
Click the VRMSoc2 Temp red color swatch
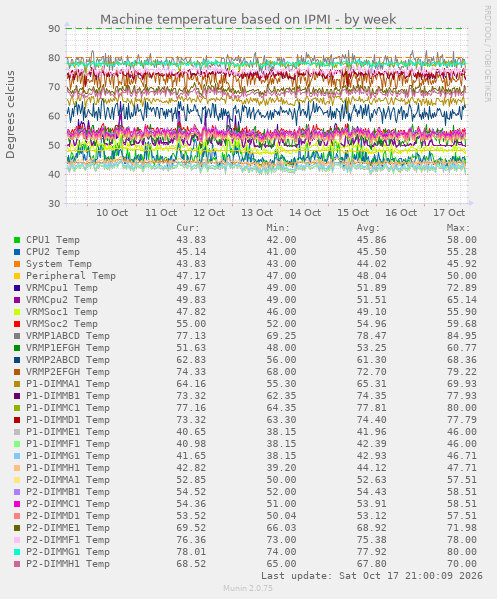(x=17, y=324)
